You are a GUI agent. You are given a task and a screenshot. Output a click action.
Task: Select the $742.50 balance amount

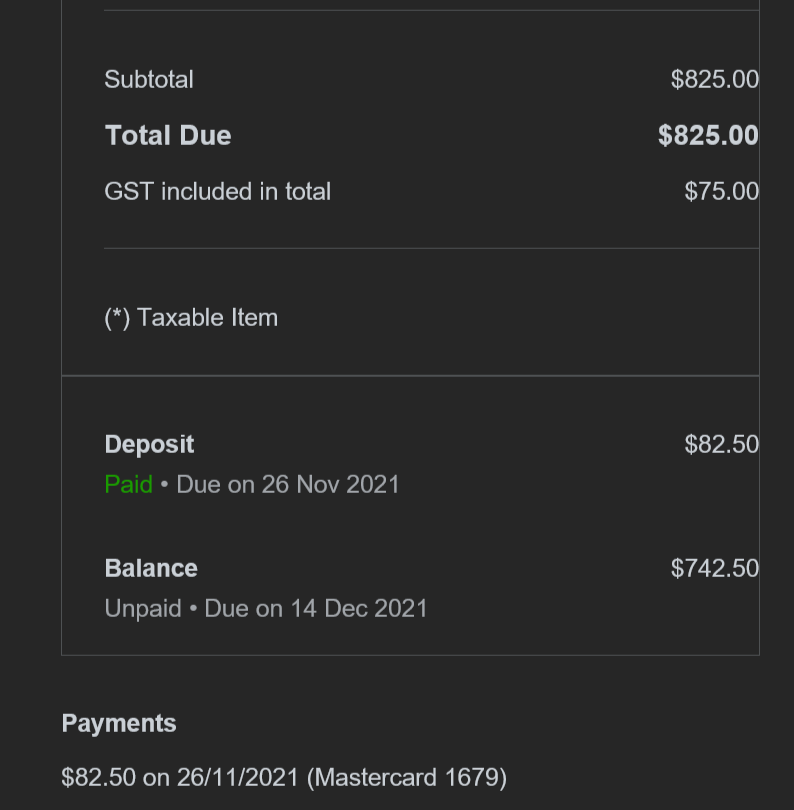pyautogui.click(x=714, y=569)
